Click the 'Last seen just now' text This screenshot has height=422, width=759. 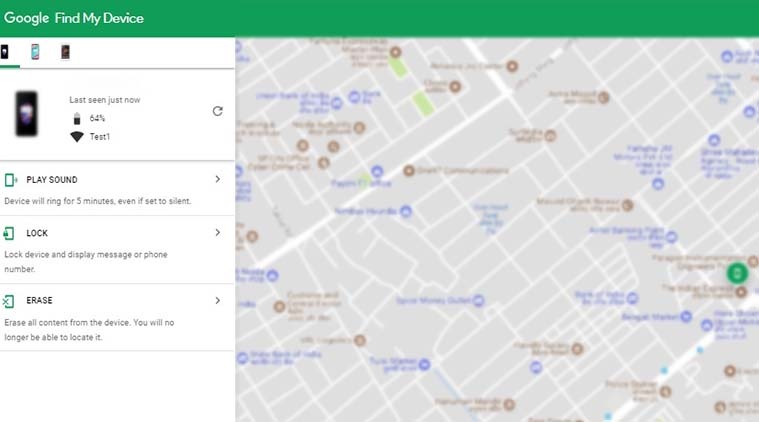tap(105, 100)
